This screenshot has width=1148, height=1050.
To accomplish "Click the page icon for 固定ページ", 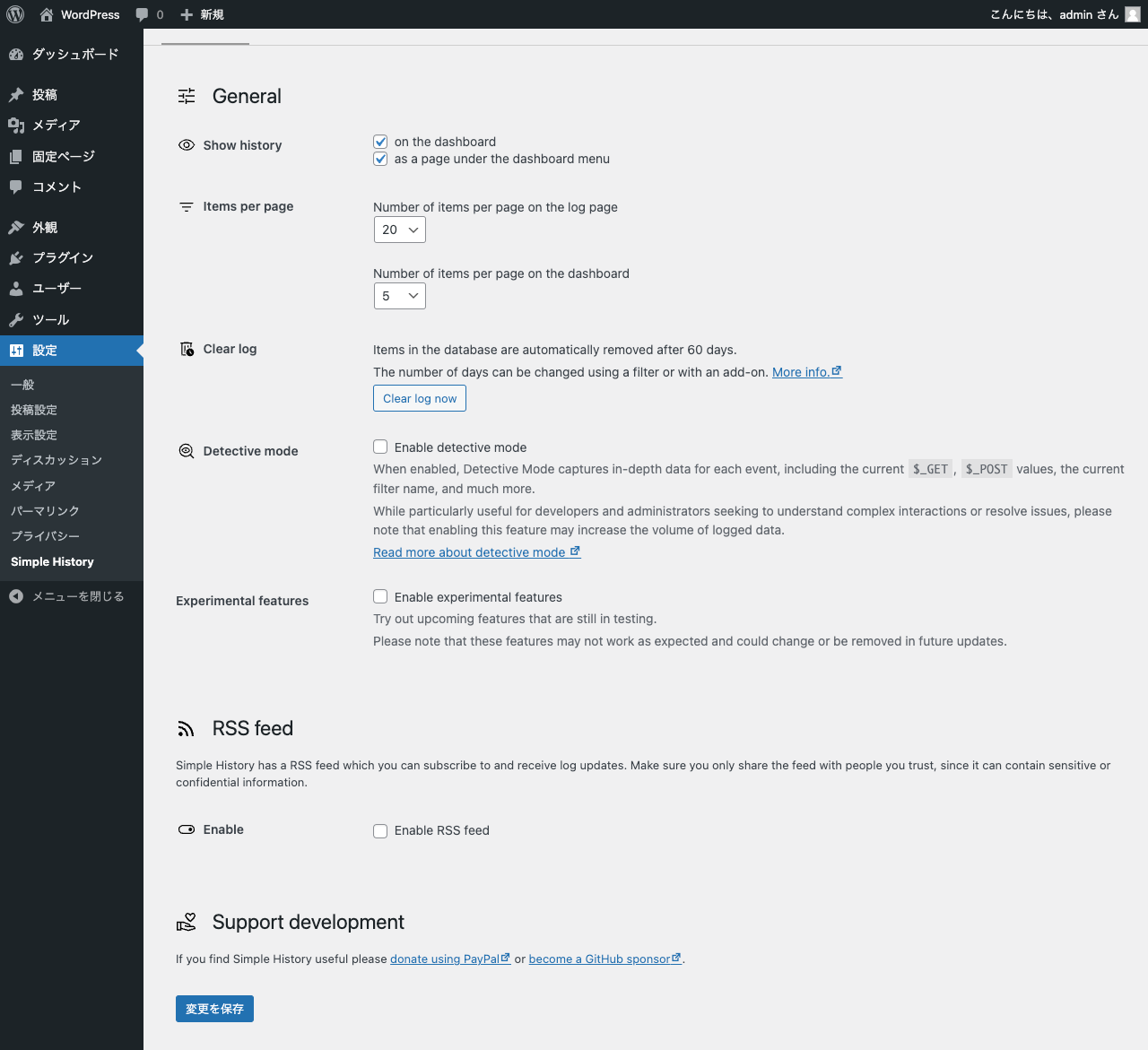I will pos(16,156).
